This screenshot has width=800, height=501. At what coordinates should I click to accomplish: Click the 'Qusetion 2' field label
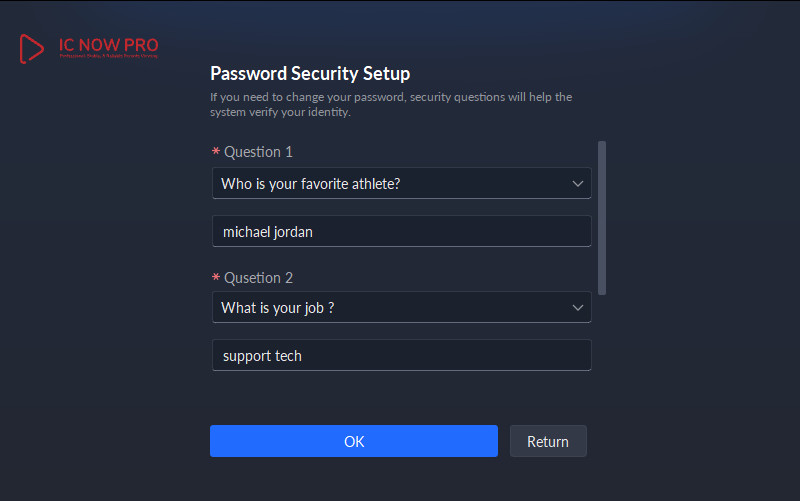(x=258, y=278)
